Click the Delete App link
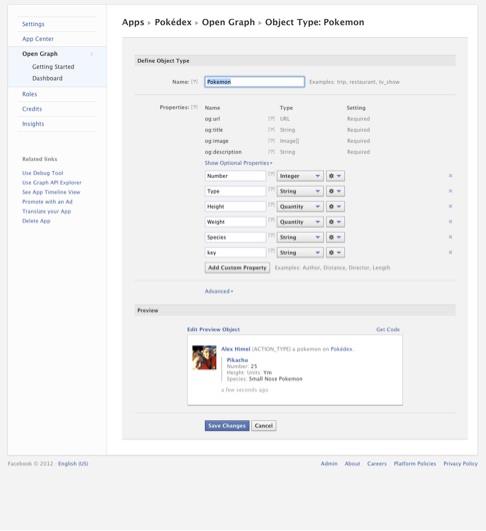486x531 pixels. [36, 221]
